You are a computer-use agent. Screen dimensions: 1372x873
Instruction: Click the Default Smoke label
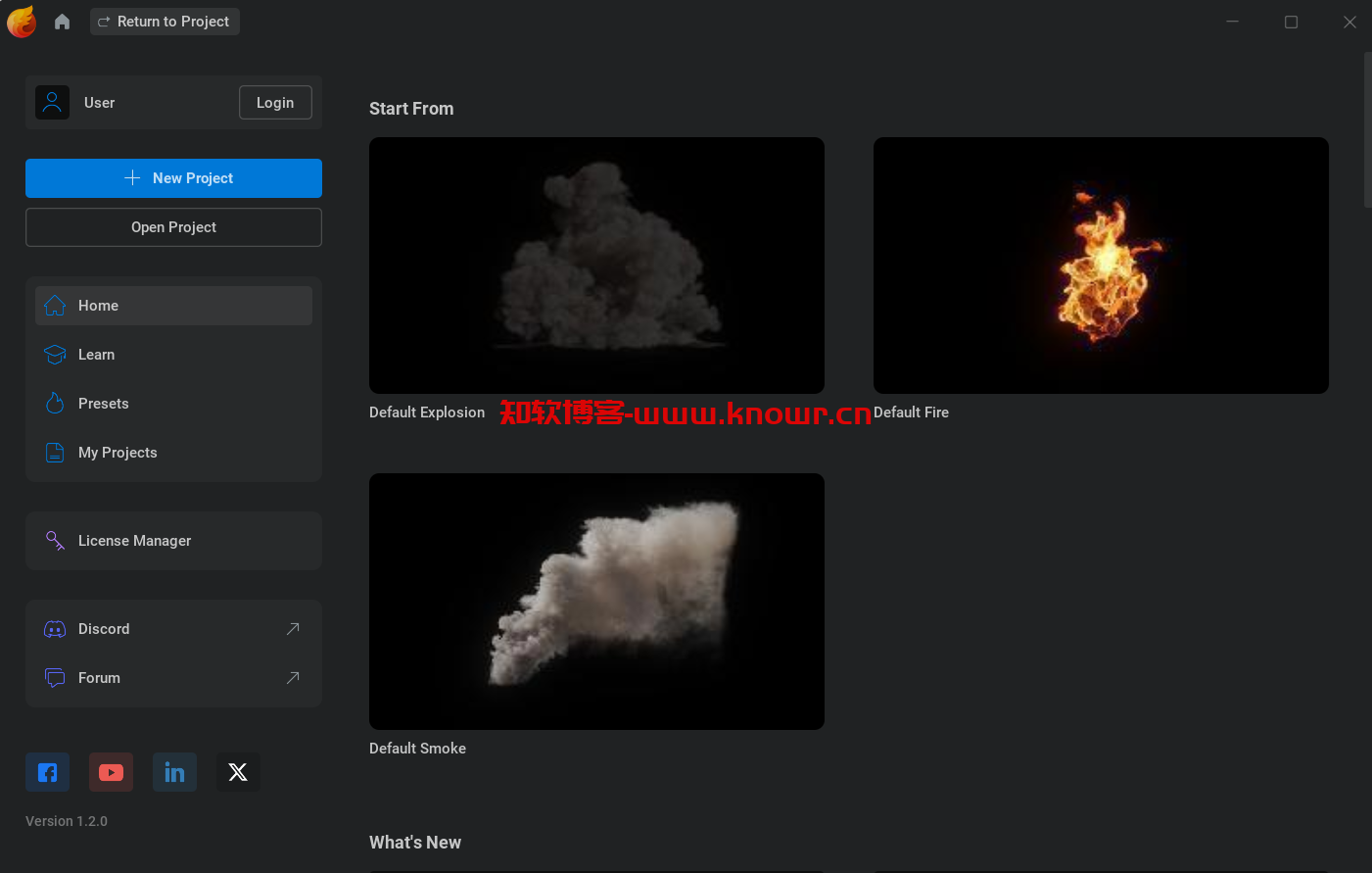point(417,749)
